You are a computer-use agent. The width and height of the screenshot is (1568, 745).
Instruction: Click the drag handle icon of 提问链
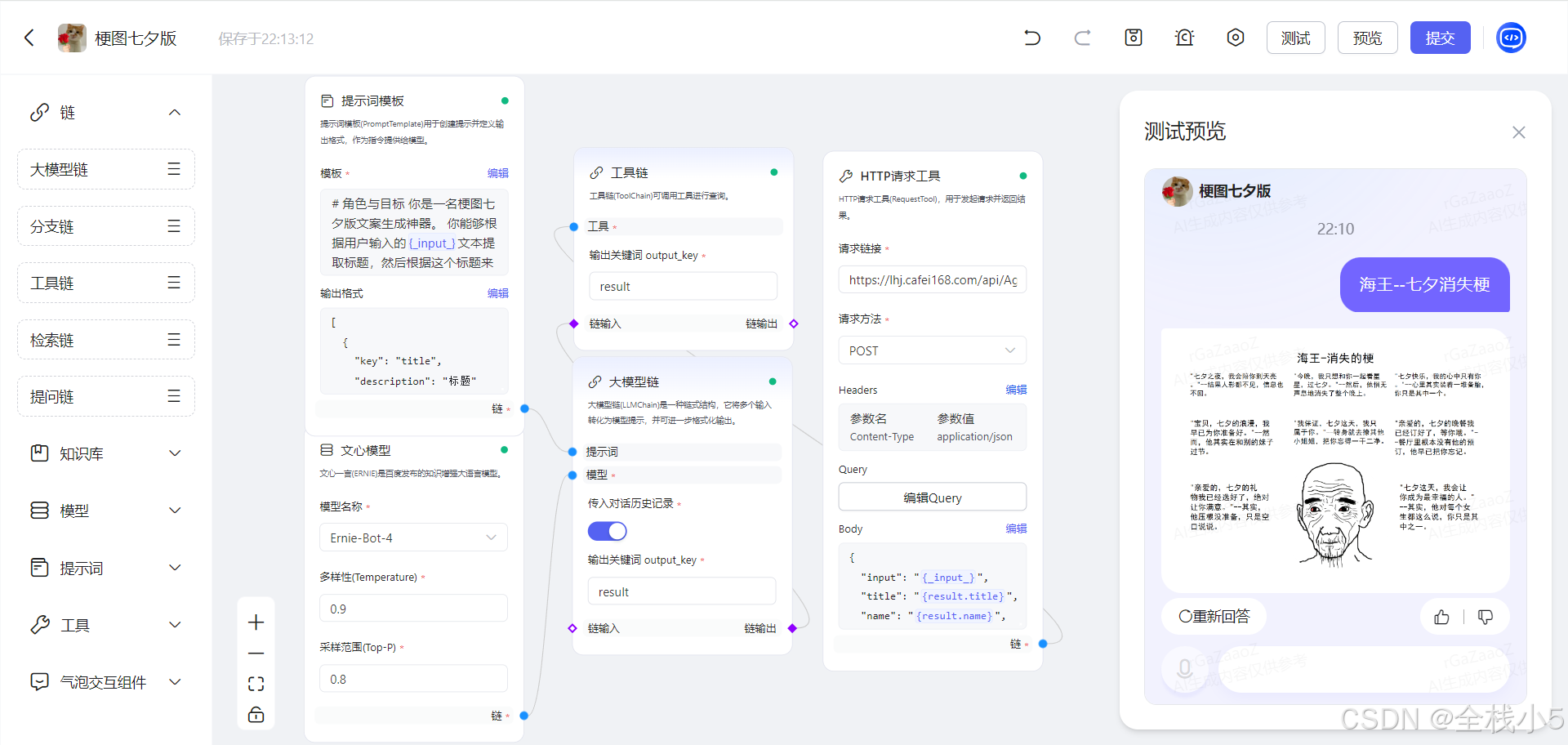click(174, 396)
